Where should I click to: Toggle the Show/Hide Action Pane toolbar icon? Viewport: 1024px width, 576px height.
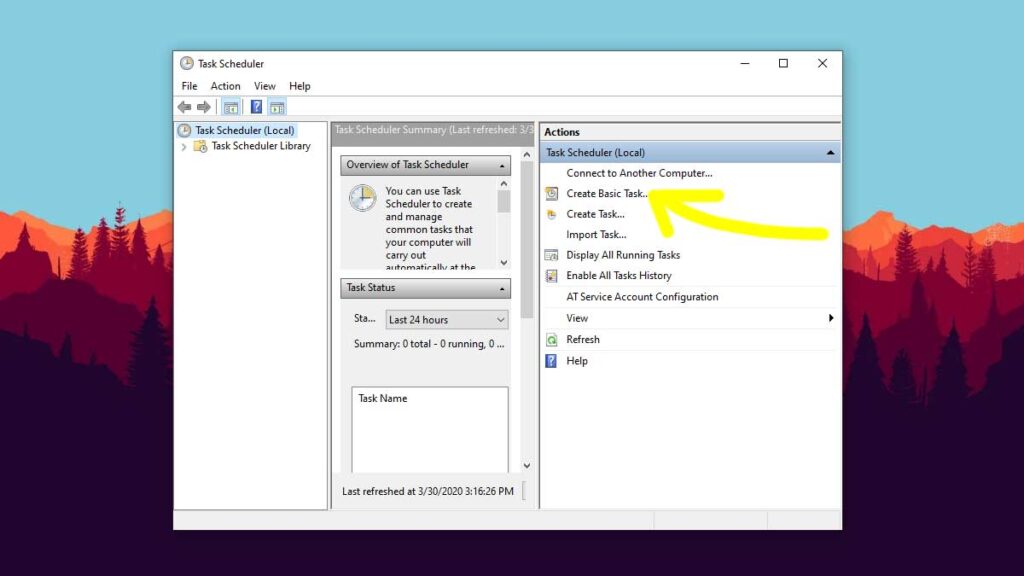tap(277, 107)
